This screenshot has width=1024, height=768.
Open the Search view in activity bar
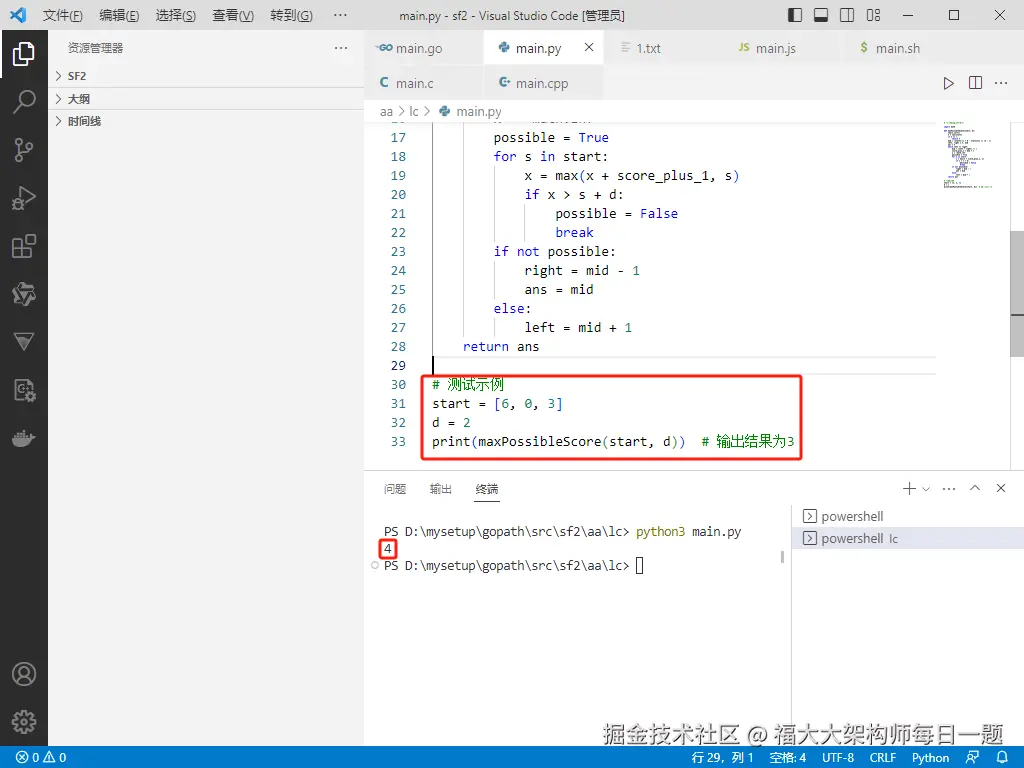tap(24, 101)
